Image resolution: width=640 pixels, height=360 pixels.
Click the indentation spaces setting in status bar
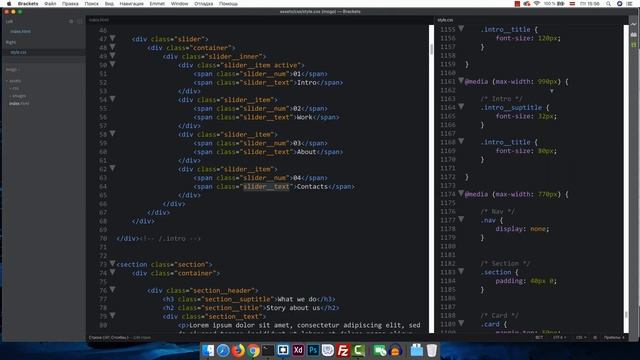point(613,338)
